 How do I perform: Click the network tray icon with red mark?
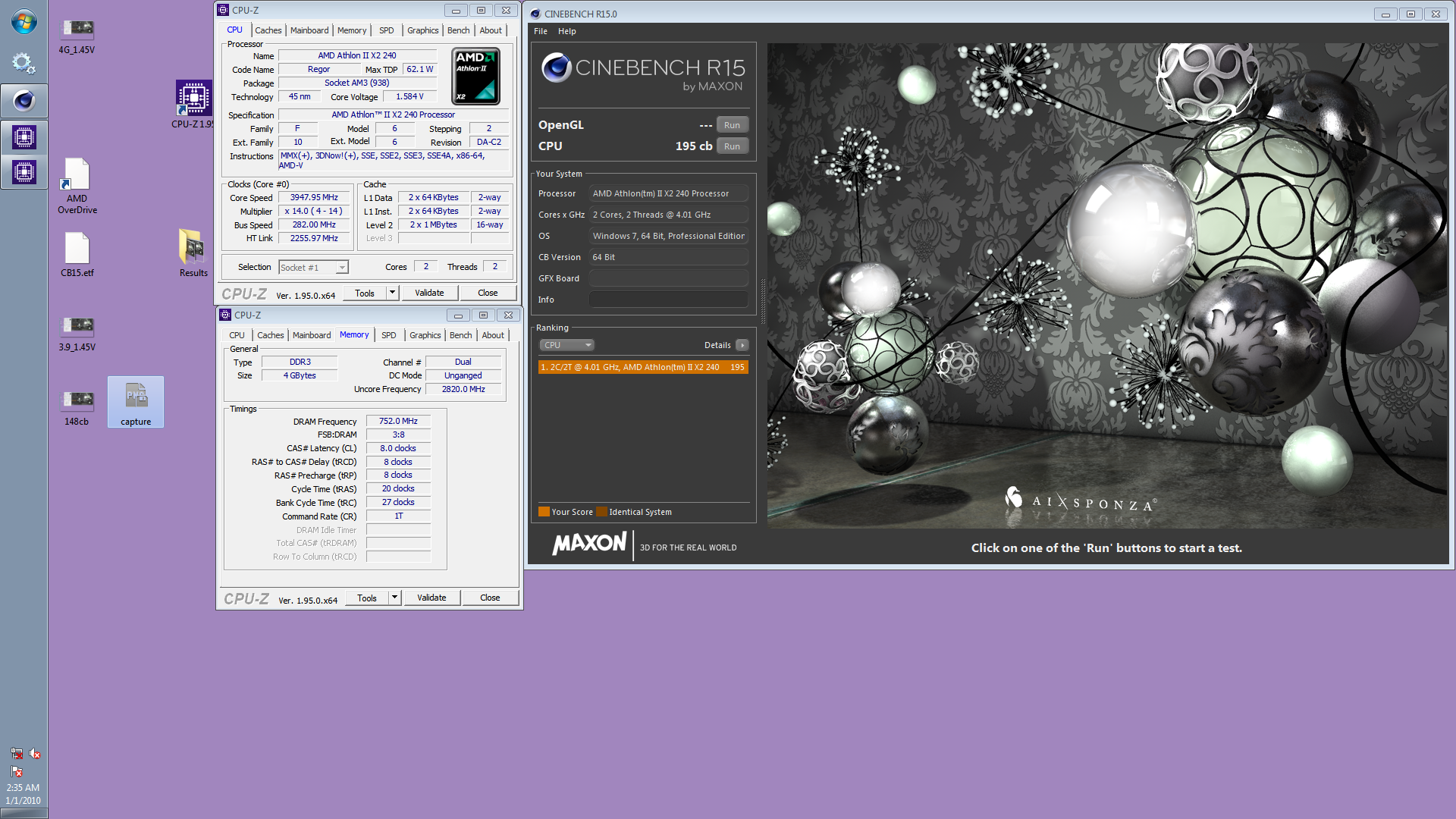pos(16,754)
